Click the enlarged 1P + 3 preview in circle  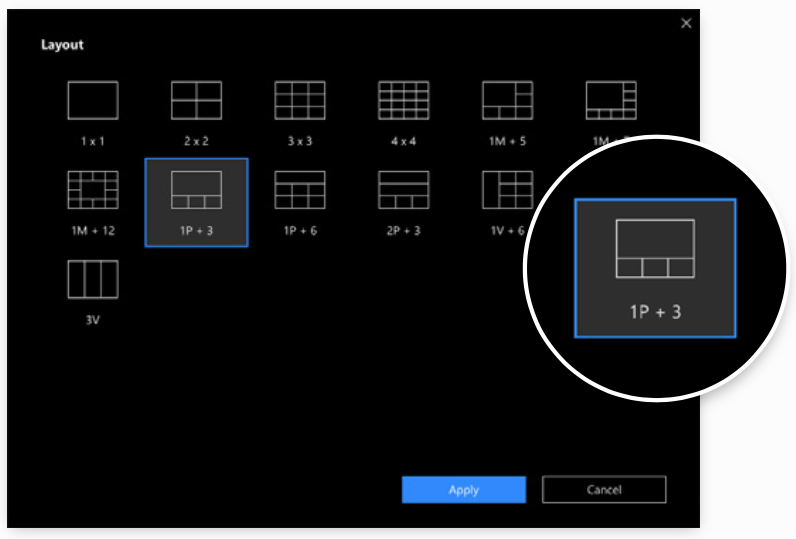click(655, 267)
